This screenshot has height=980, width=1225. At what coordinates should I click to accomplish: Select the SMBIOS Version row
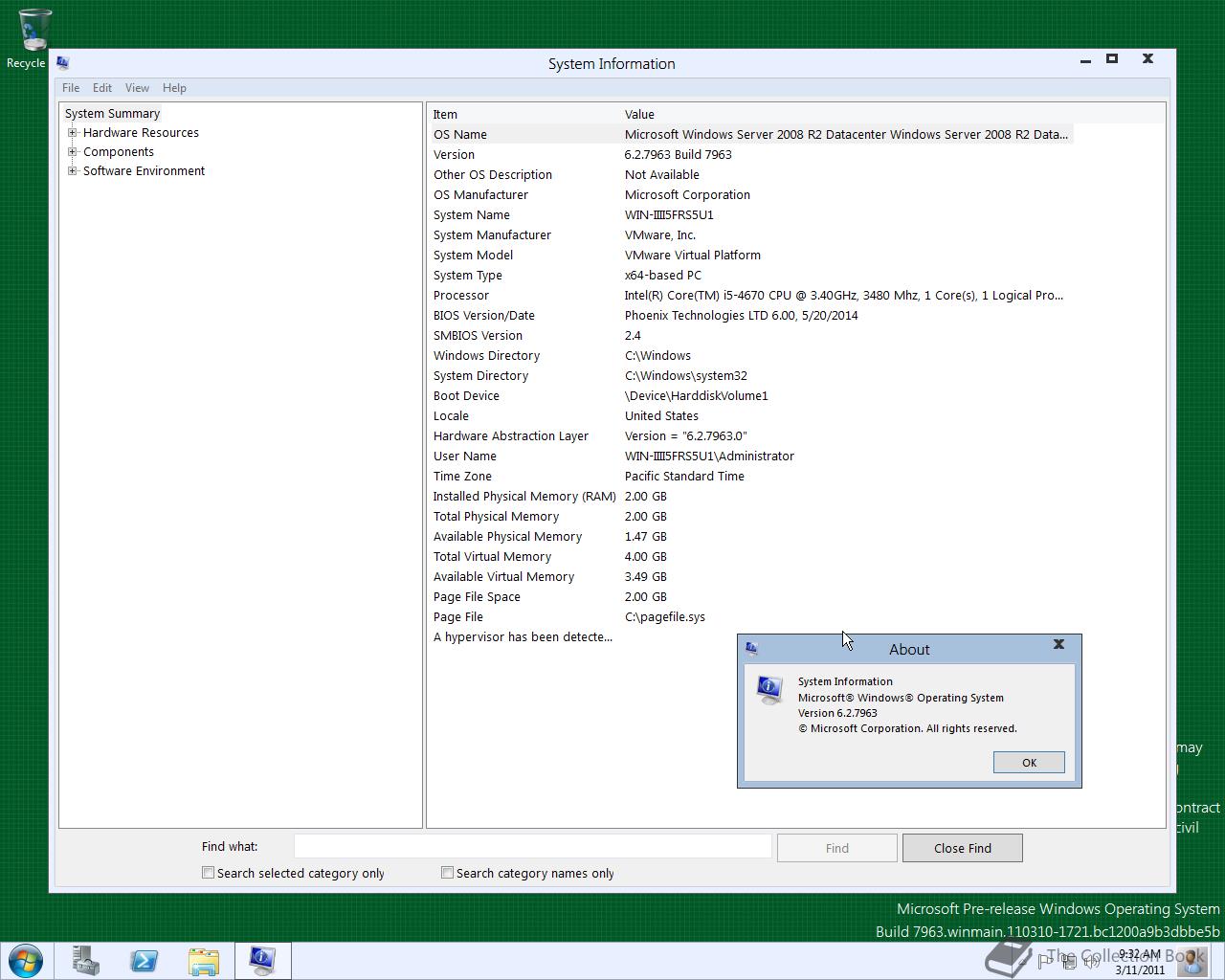tap(751, 336)
